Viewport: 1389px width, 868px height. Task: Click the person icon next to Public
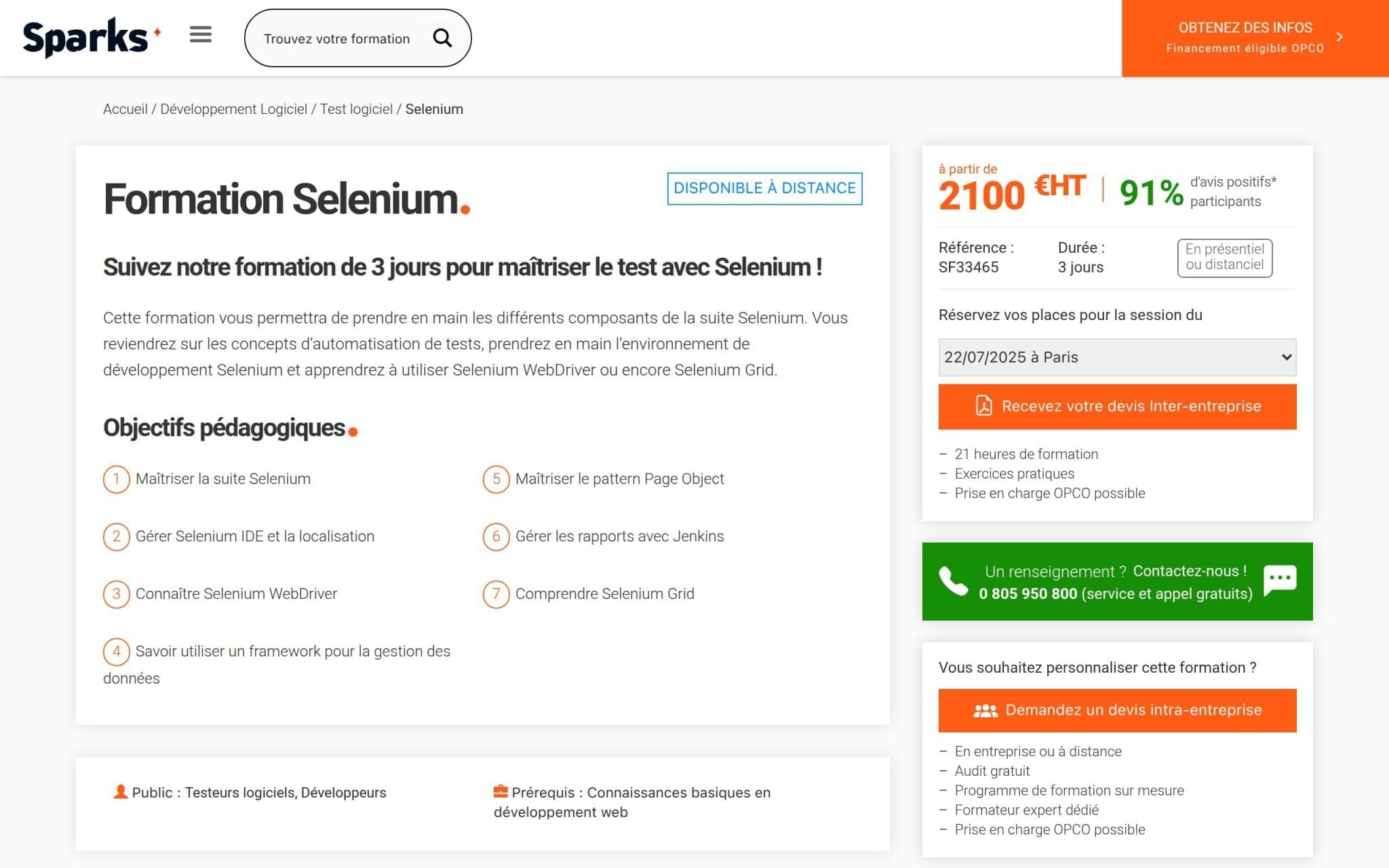click(120, 791)
